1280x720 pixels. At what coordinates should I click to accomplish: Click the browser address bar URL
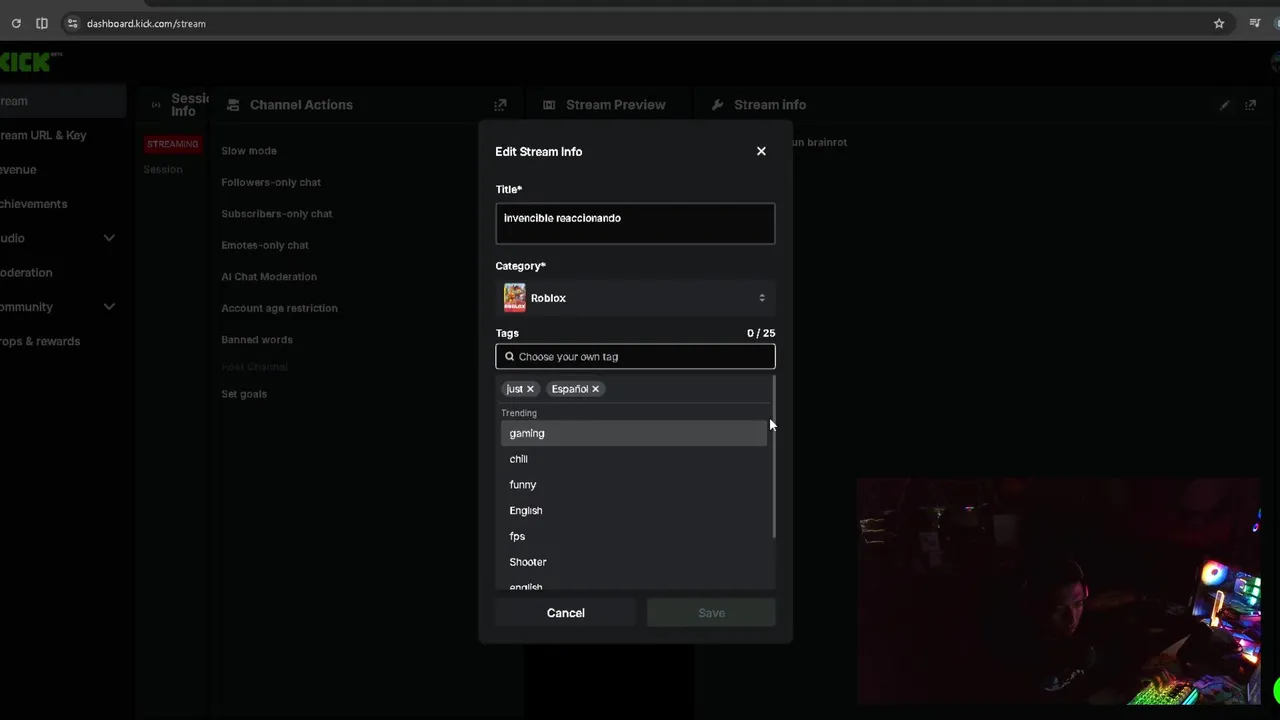tap(146, 23)
